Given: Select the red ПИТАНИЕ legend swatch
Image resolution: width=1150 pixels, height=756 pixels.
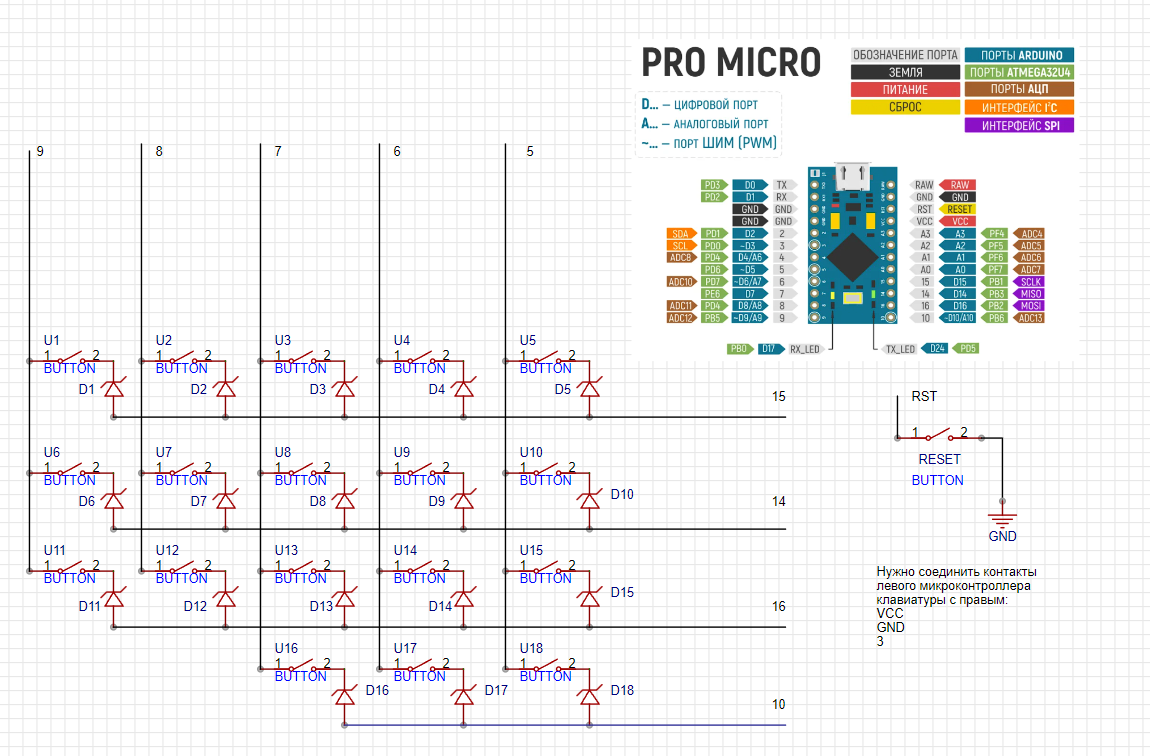Looking at the screenshot, I should [x=905, y=89].
